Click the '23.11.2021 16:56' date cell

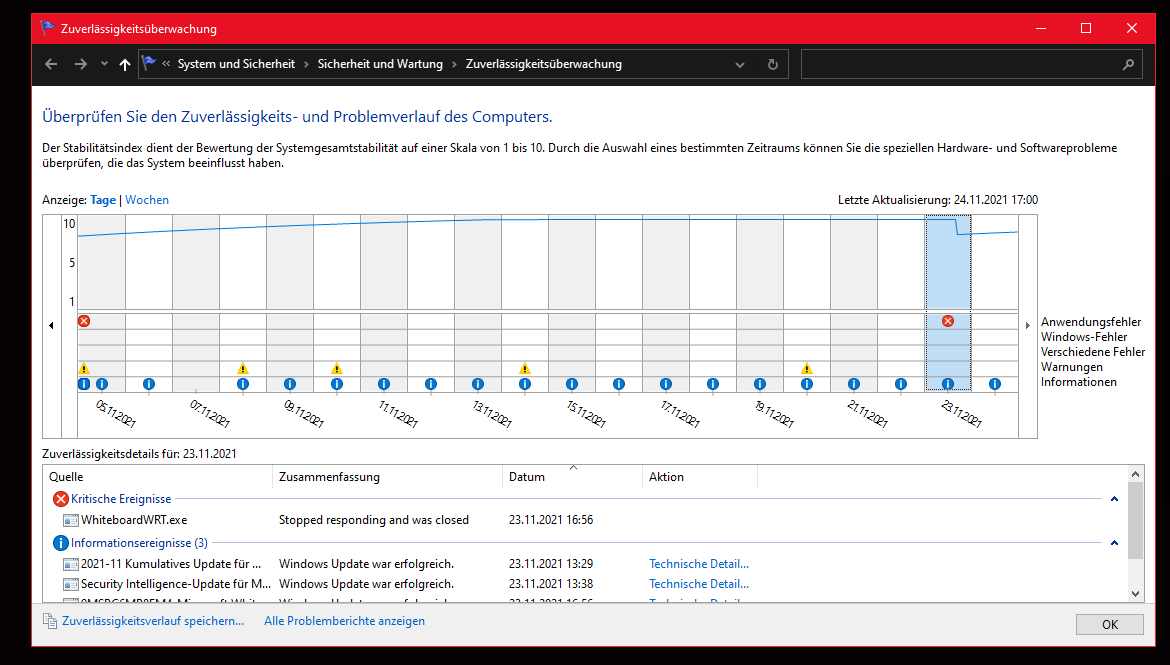point(551,519)
